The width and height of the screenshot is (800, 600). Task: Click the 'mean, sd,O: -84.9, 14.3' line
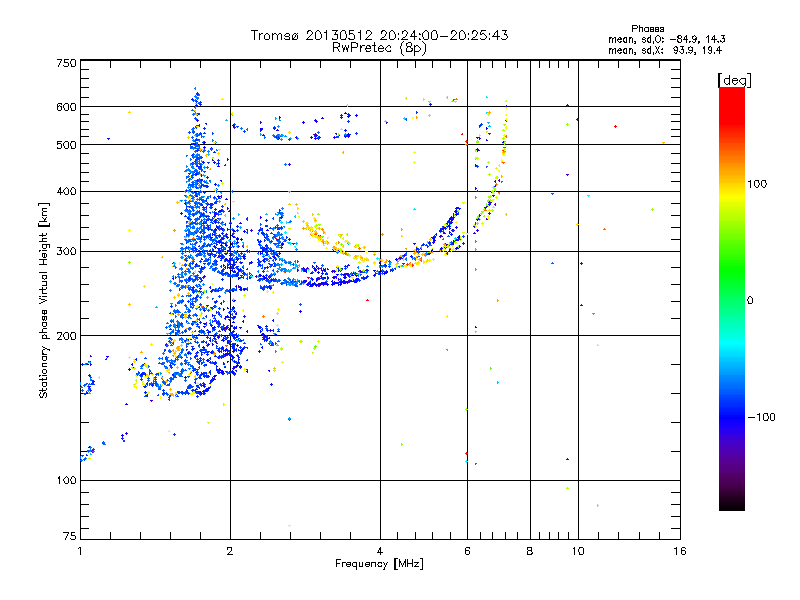pyautogui.click(x=666, y=39)
